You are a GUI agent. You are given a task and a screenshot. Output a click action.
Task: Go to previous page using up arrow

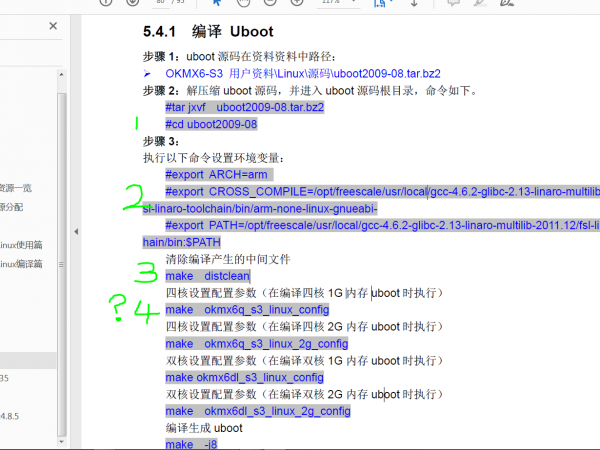(107, 4)
